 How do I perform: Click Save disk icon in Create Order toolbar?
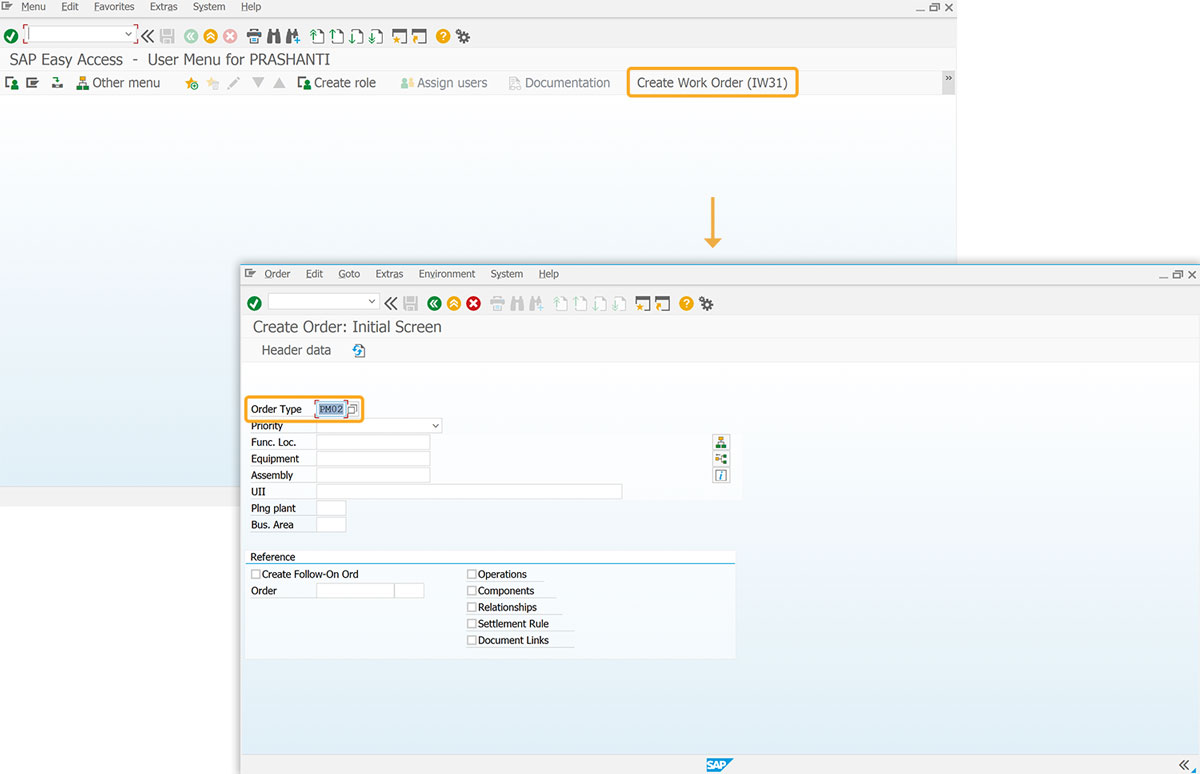coord(410,303)
